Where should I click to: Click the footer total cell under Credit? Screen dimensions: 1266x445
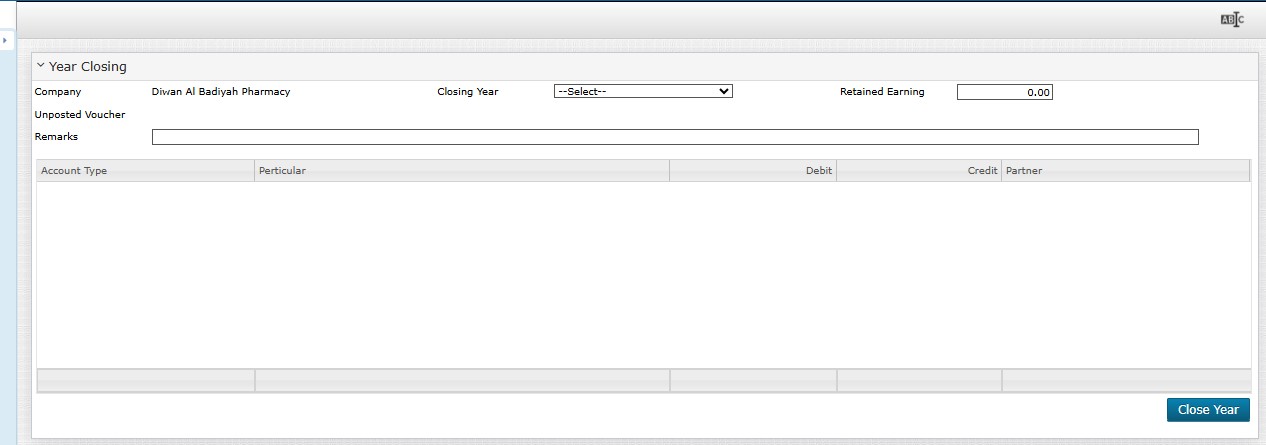[918, 380]
